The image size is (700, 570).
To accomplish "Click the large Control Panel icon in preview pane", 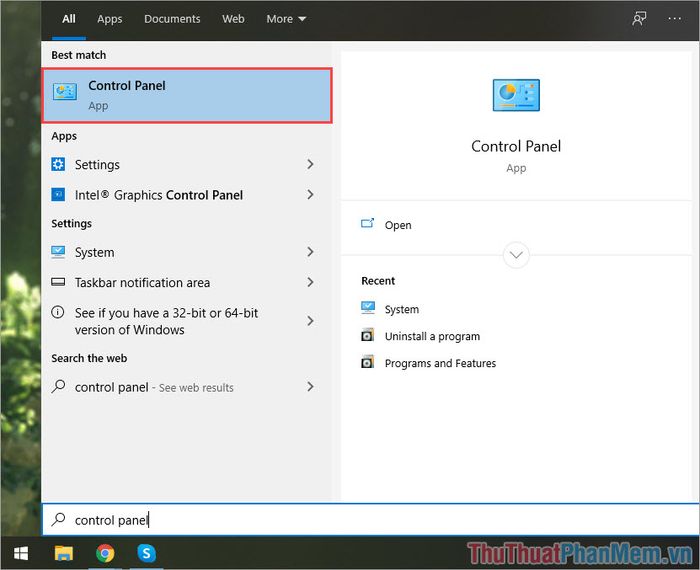I will point(516,95).
